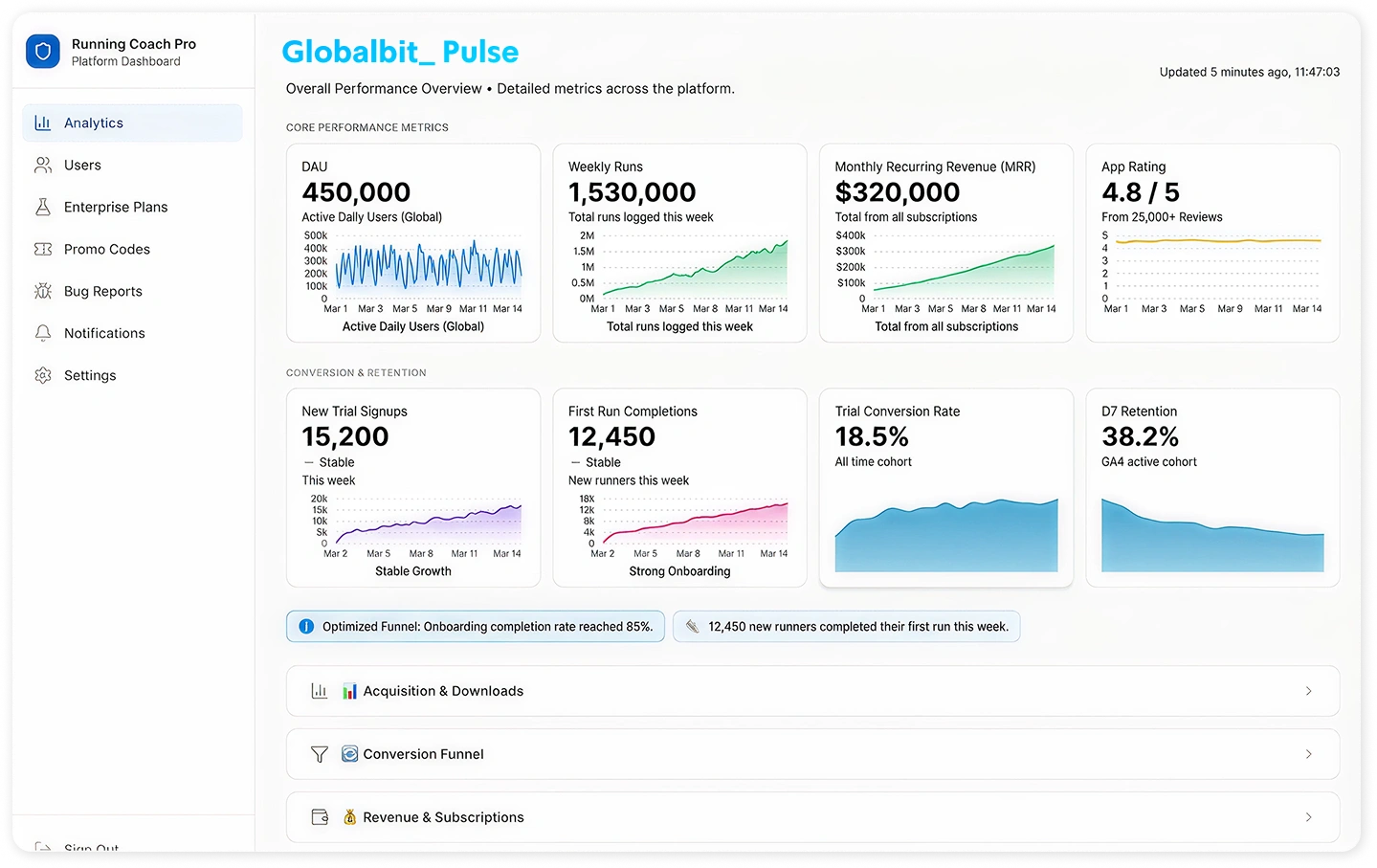The height and width of the screenshot is (868, 1377).
Task: Click the Optimized Funnel notification banner
Action: click(x=475, y=626)
